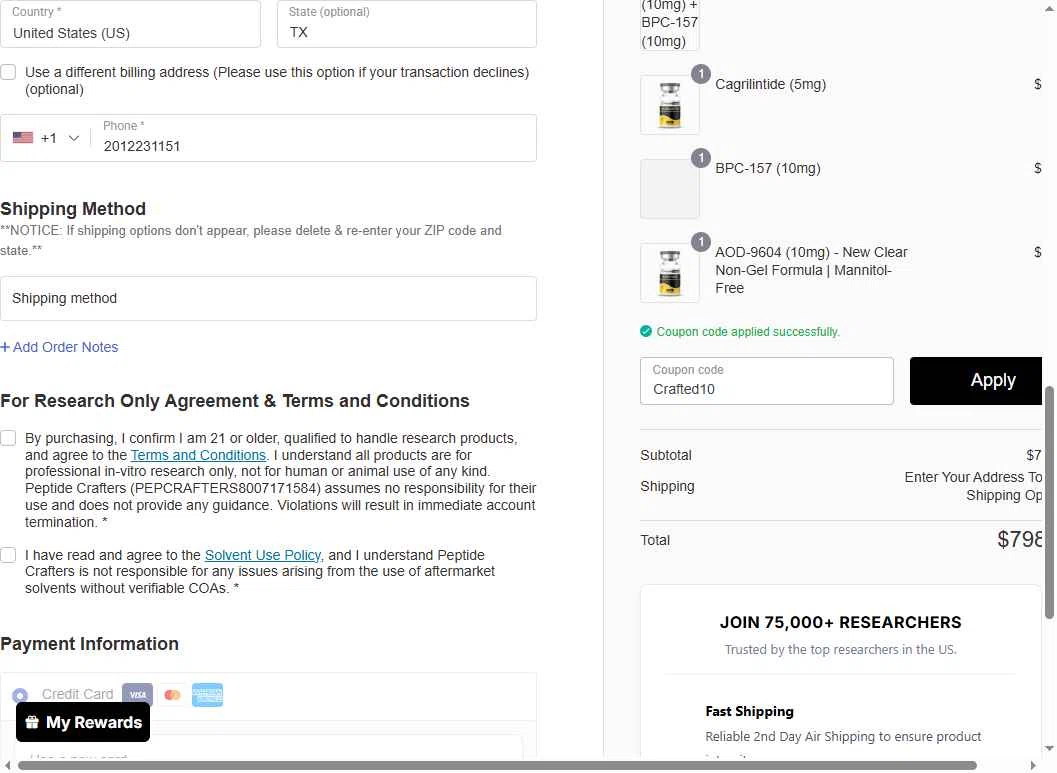Click the ZIP code NOTICE text
1057x773 pixels.
pyautogui.click(x=251, y=240)
